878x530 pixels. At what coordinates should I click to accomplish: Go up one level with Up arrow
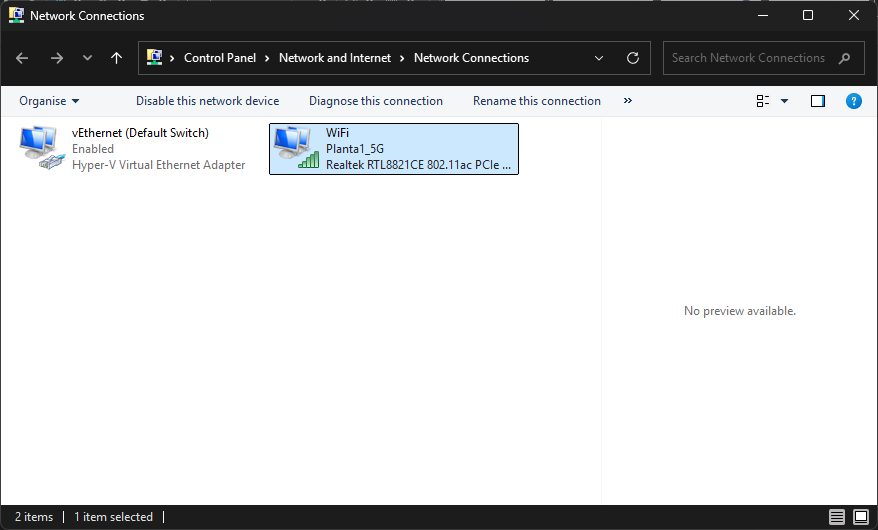pyautogui.click(x=116, y=58)
